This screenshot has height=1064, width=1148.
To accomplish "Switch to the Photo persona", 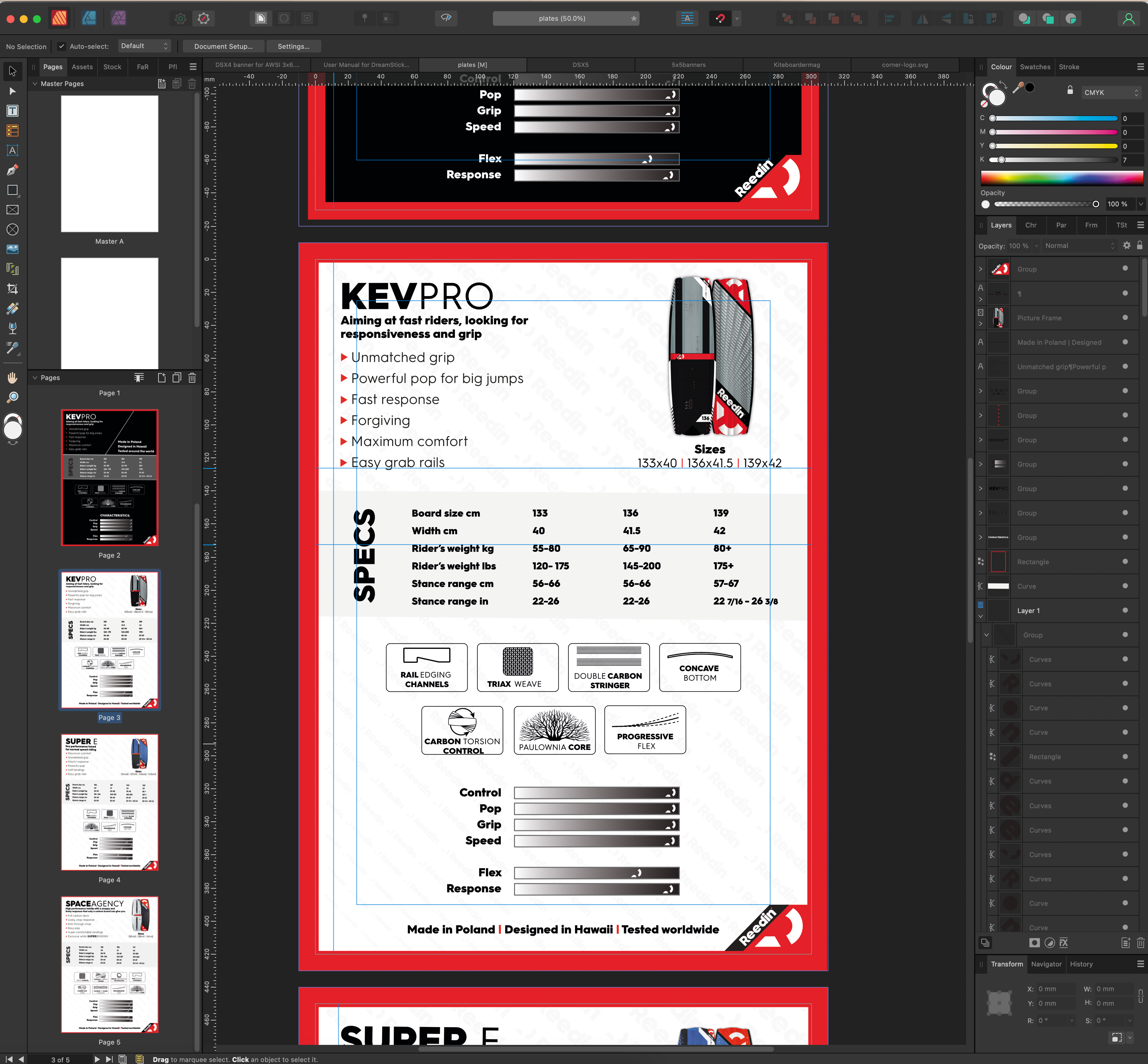I will [x=119, y=18].
